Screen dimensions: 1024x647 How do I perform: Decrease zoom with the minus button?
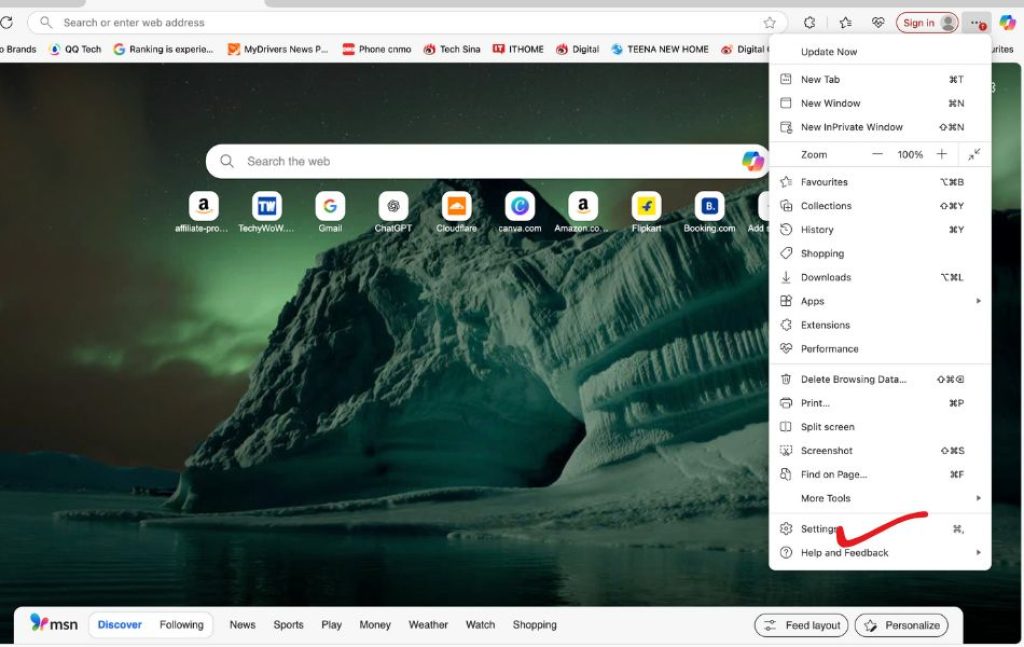(x=877, y=154)
